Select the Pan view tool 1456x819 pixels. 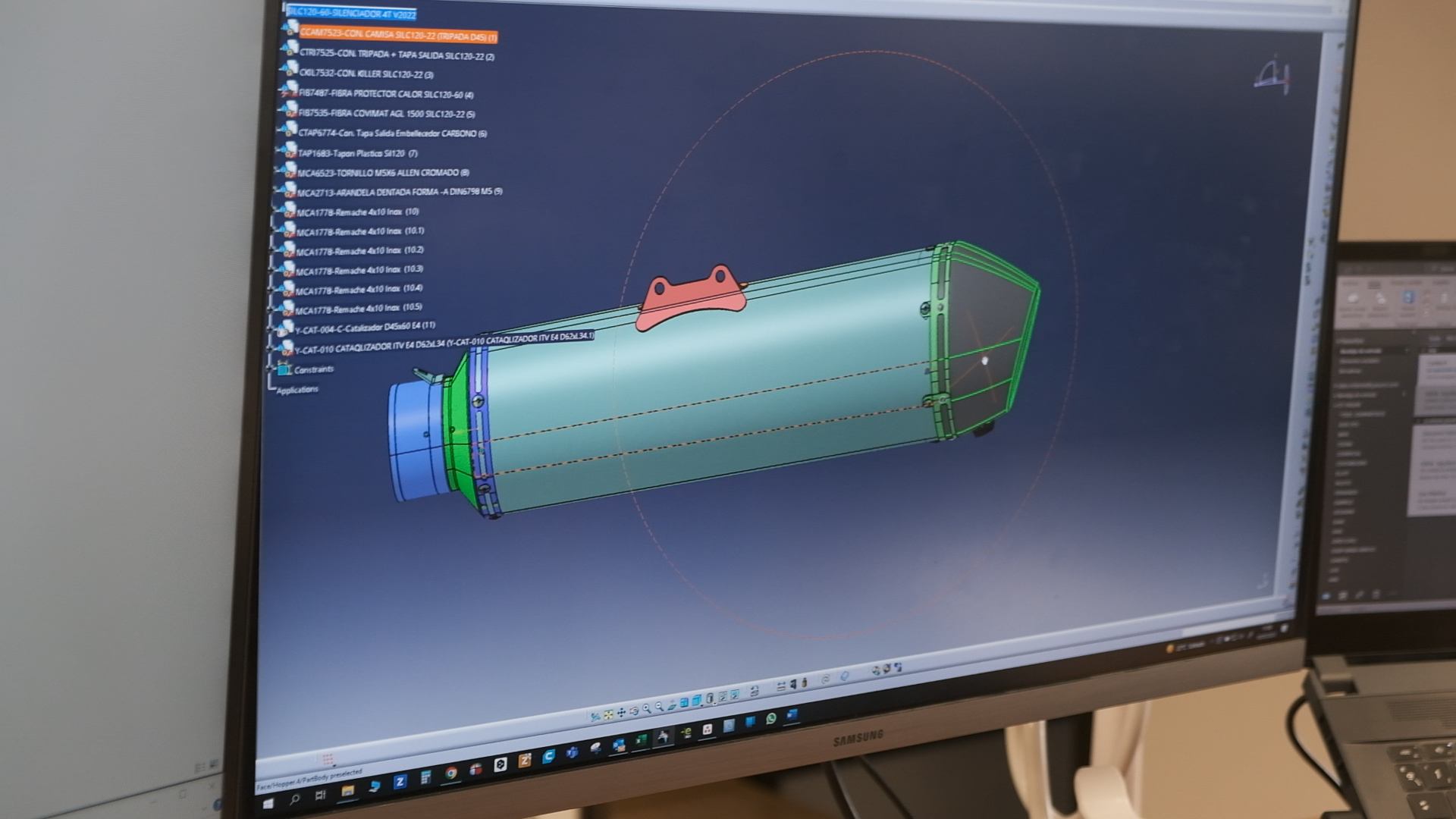click(621, 713)
